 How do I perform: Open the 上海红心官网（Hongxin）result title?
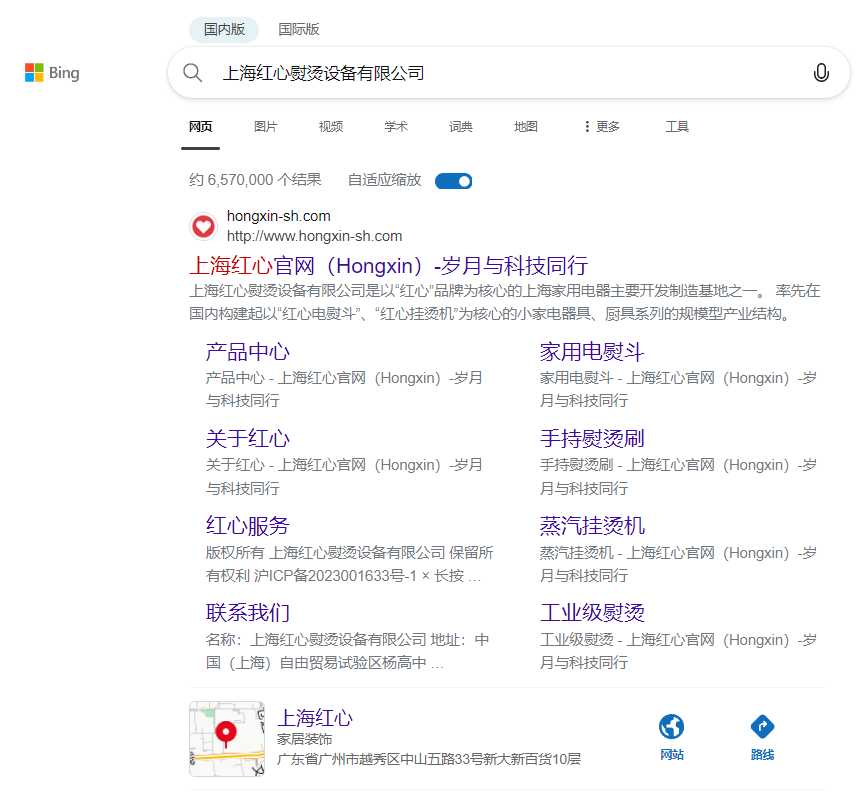(x=388, y=266)
